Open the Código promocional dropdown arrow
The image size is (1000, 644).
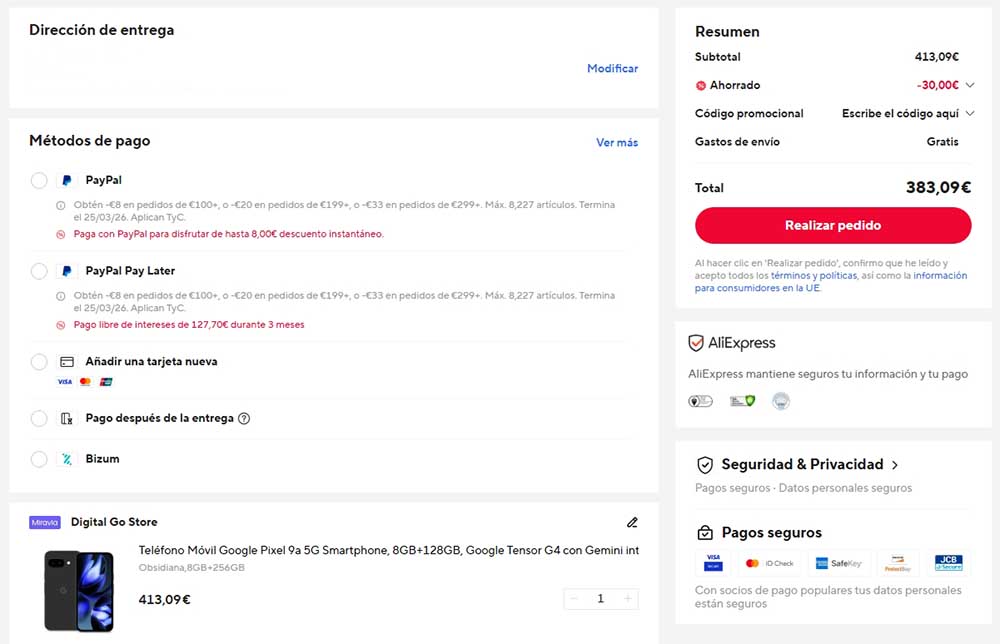click(970, 113)
